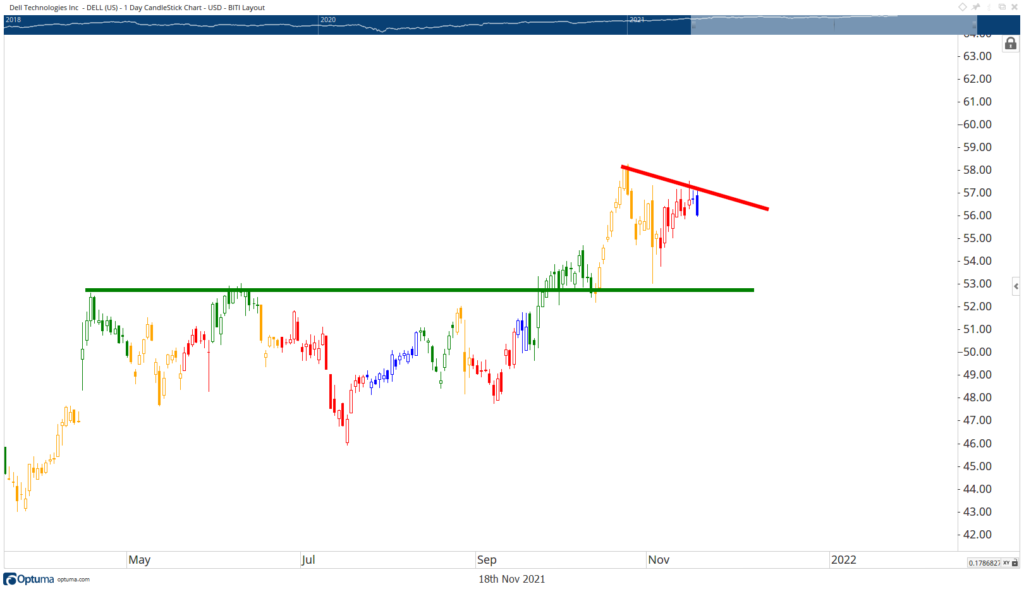This screenshot has height=589, width=1024.
Task: Open the optuma.com link
Action: 73,580
